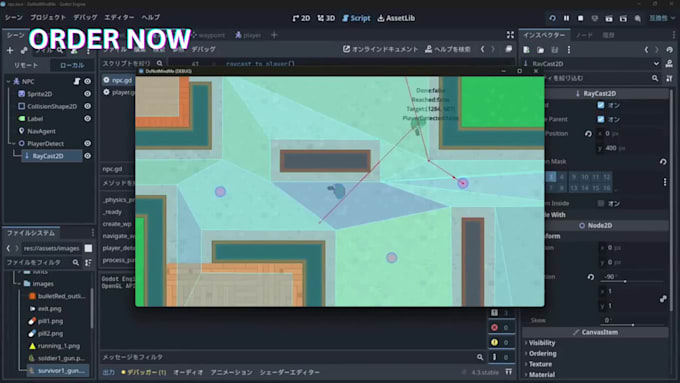Switch to the リモート scene tree
The width and height of the screenshot is (680, 383).
26,65
